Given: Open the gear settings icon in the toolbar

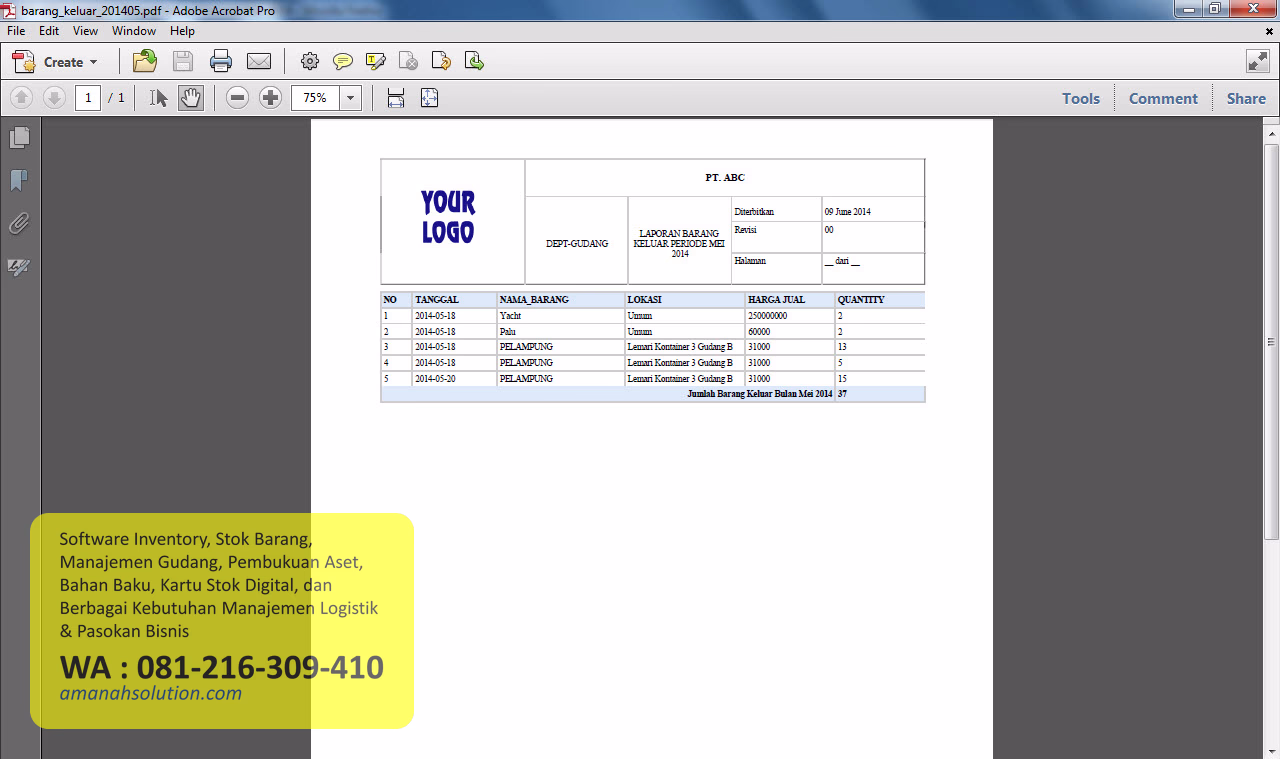Looking at the screenshot, I should (x=310, y=62).
